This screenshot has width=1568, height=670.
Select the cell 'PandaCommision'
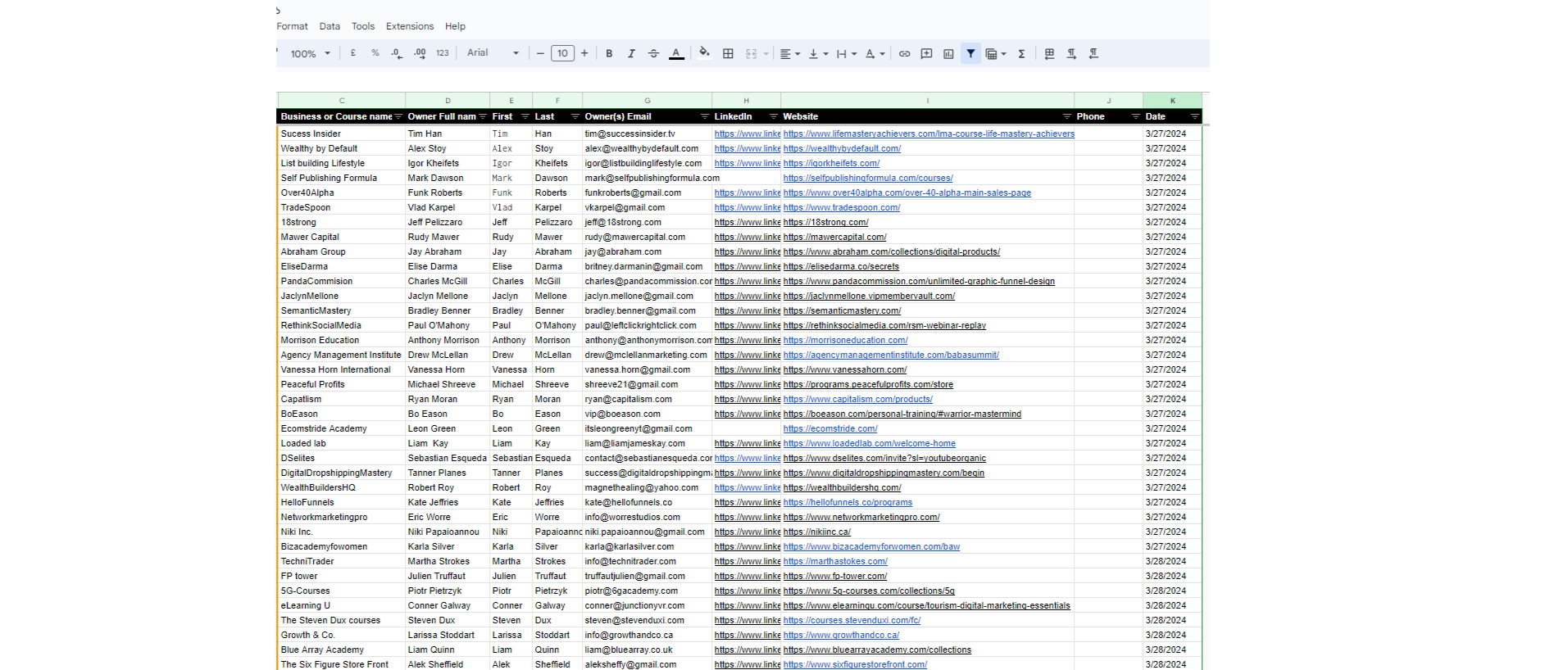coord(342,282)
